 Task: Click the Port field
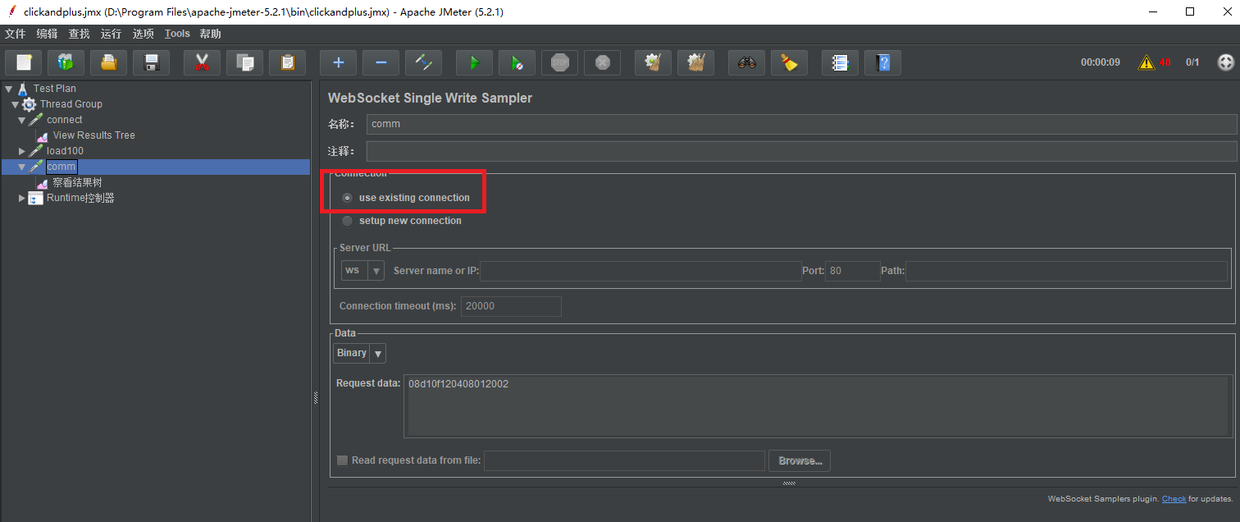[x=853, y=271]
